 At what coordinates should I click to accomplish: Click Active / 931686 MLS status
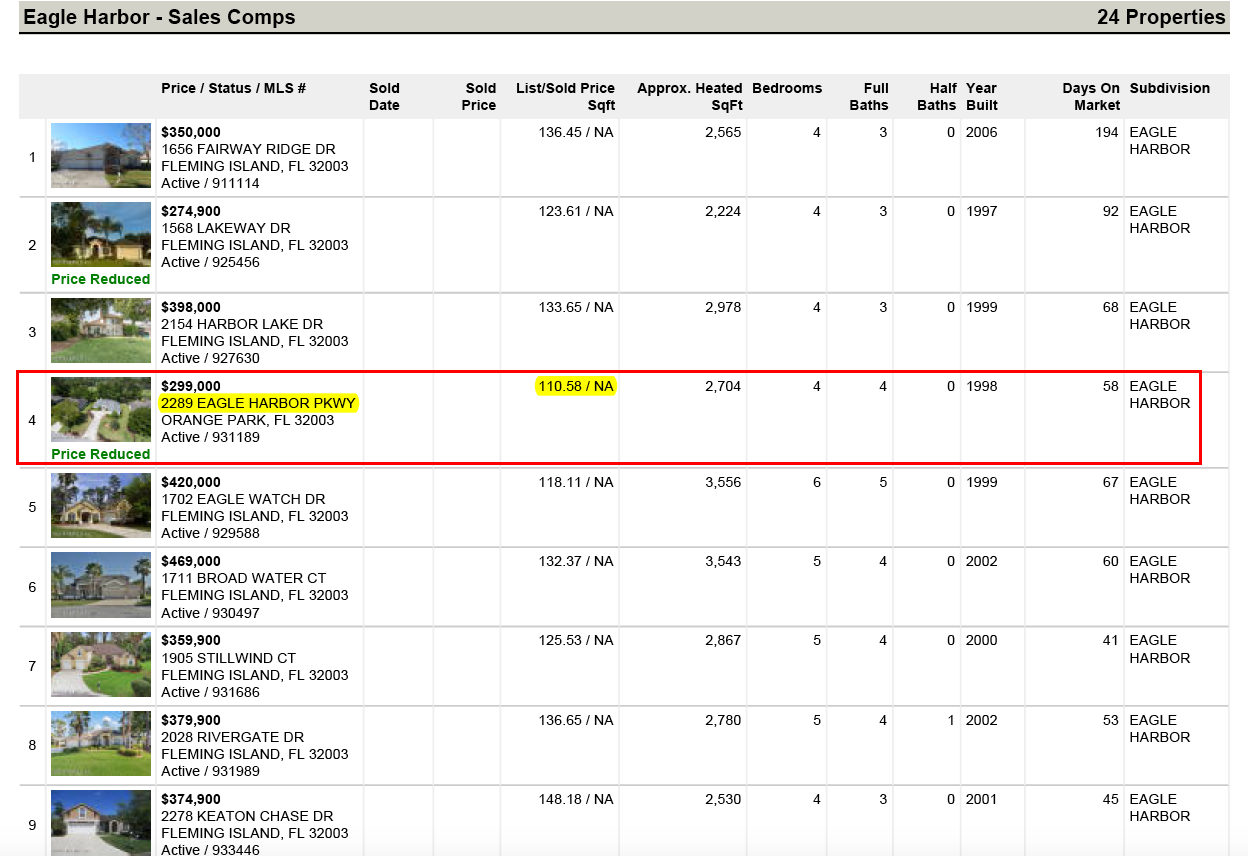[x=210, y=692]
